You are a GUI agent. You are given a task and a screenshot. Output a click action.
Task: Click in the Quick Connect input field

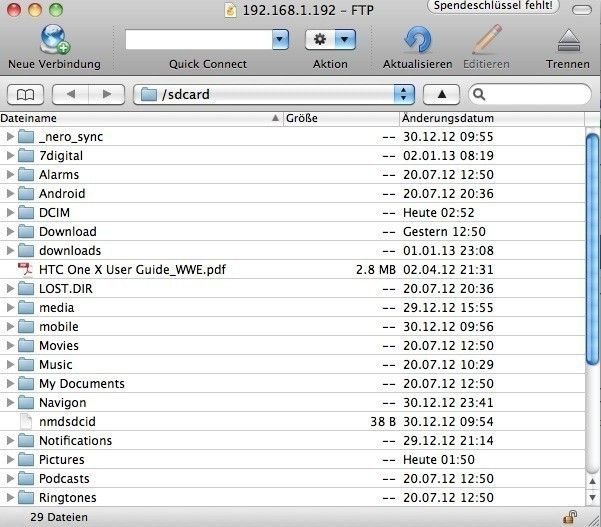tap(199, 39)
